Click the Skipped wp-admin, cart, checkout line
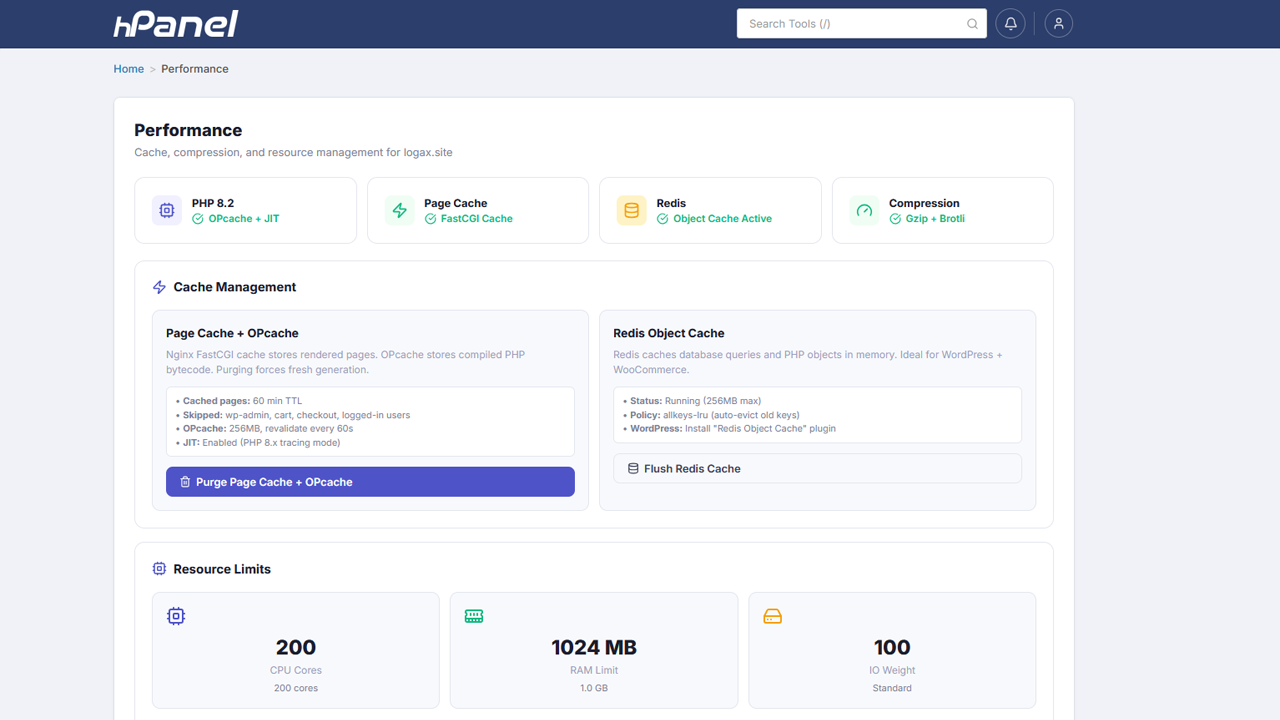This screenshot has width=1280, height=720. click(x=293, y=415)
